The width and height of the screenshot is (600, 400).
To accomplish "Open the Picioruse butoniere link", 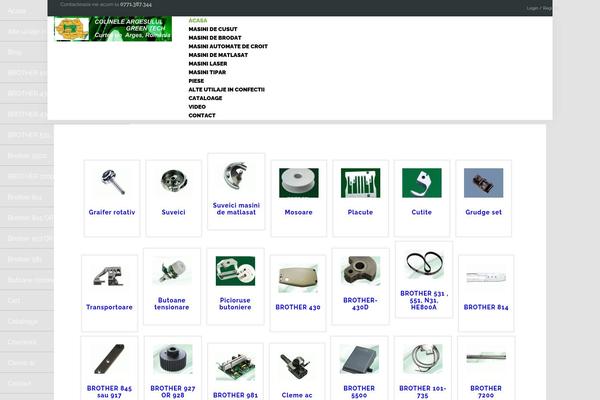I will 235,304.
